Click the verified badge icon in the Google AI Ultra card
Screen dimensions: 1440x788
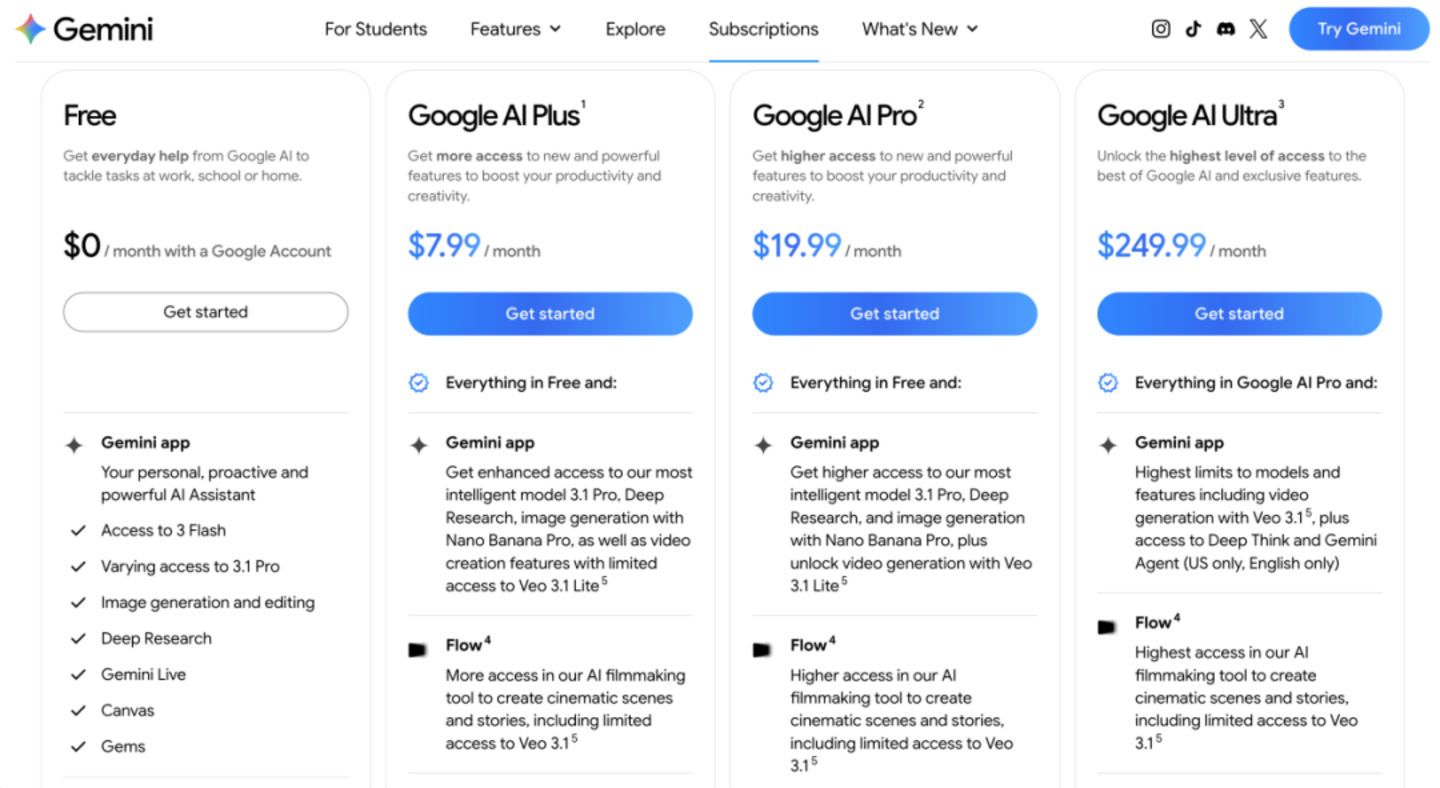coord(1108,383)
